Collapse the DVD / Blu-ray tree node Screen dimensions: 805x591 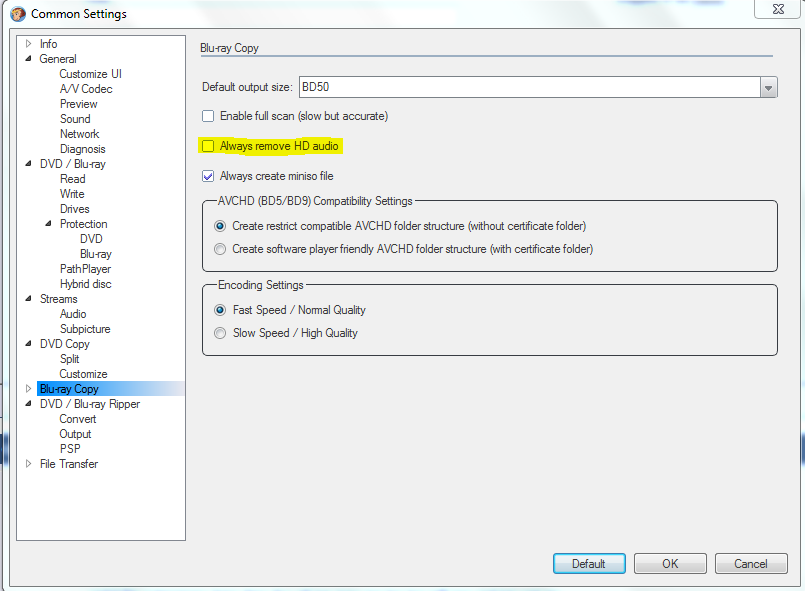coord(28,164)
